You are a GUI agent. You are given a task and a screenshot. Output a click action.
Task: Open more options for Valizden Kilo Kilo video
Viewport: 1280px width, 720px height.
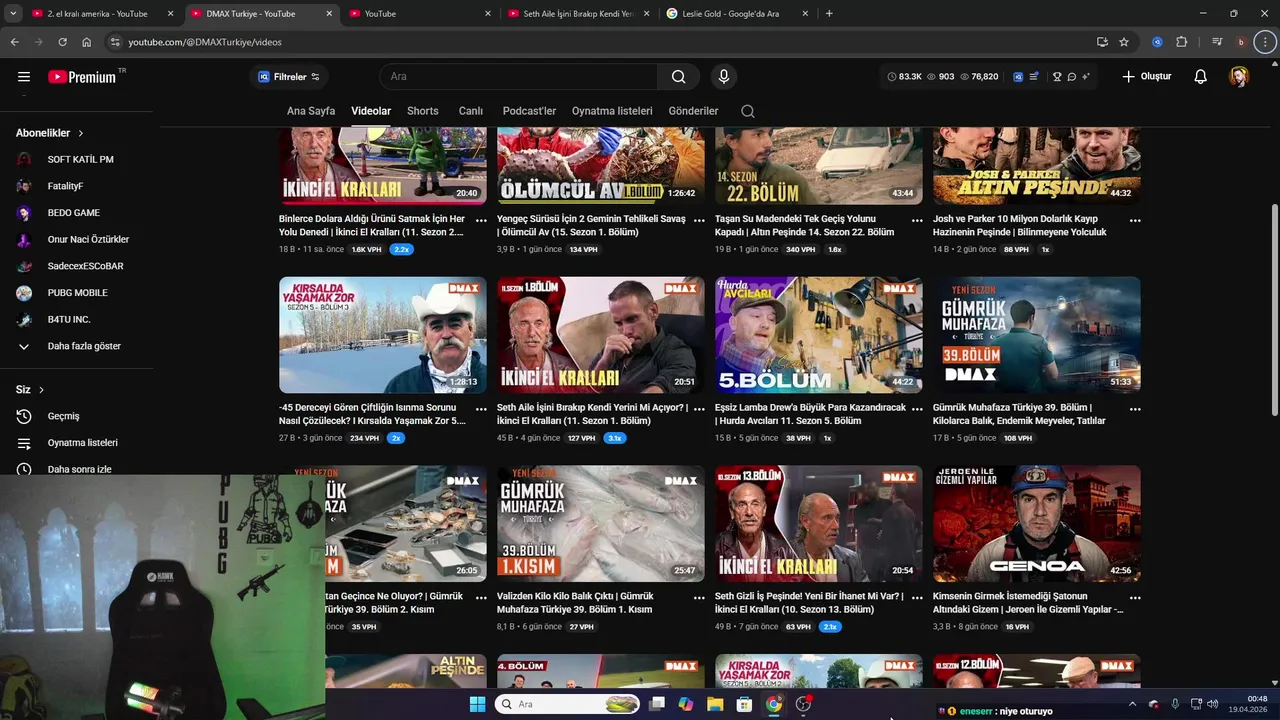pyautogui.click(x=699, y=598)
